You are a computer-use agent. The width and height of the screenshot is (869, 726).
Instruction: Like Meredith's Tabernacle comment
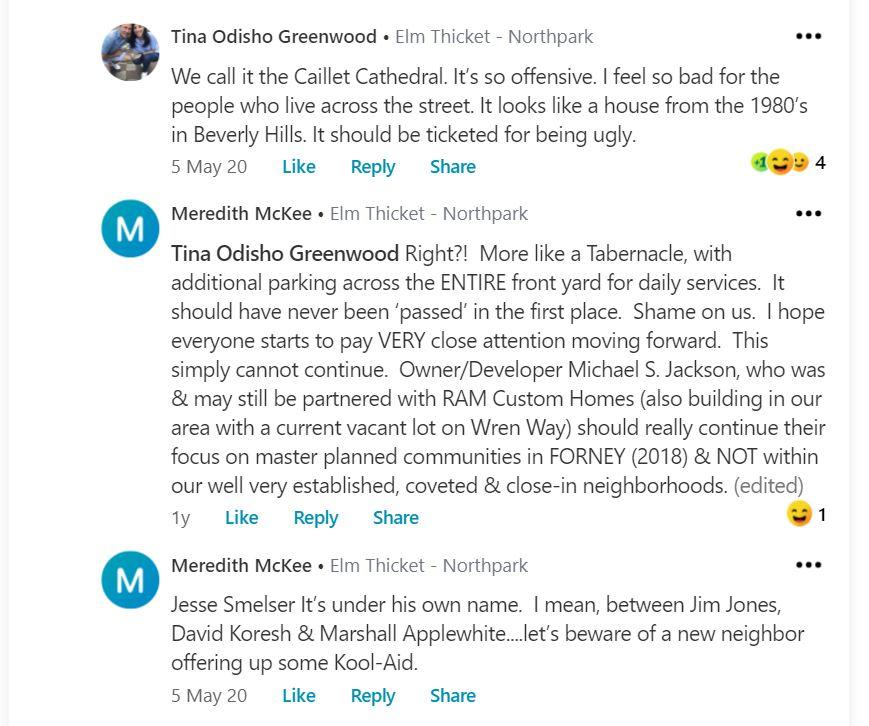tap(241, 518)
